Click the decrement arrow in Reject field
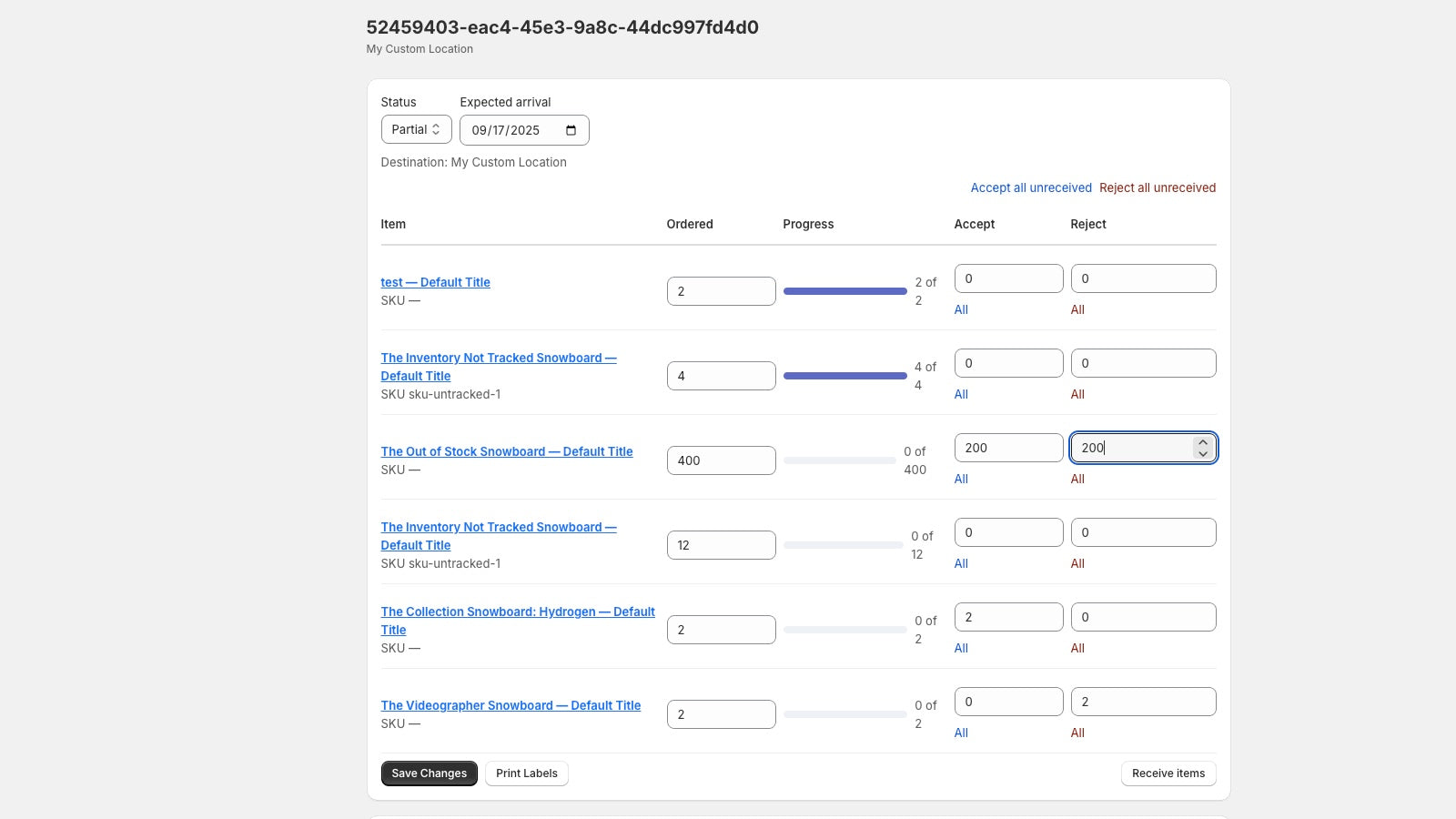The height and width of the screenshot is (819, 1456). coord(1203,454)
